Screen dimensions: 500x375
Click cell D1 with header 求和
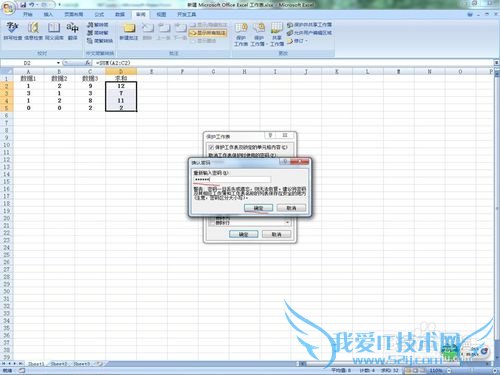[121, 79]
